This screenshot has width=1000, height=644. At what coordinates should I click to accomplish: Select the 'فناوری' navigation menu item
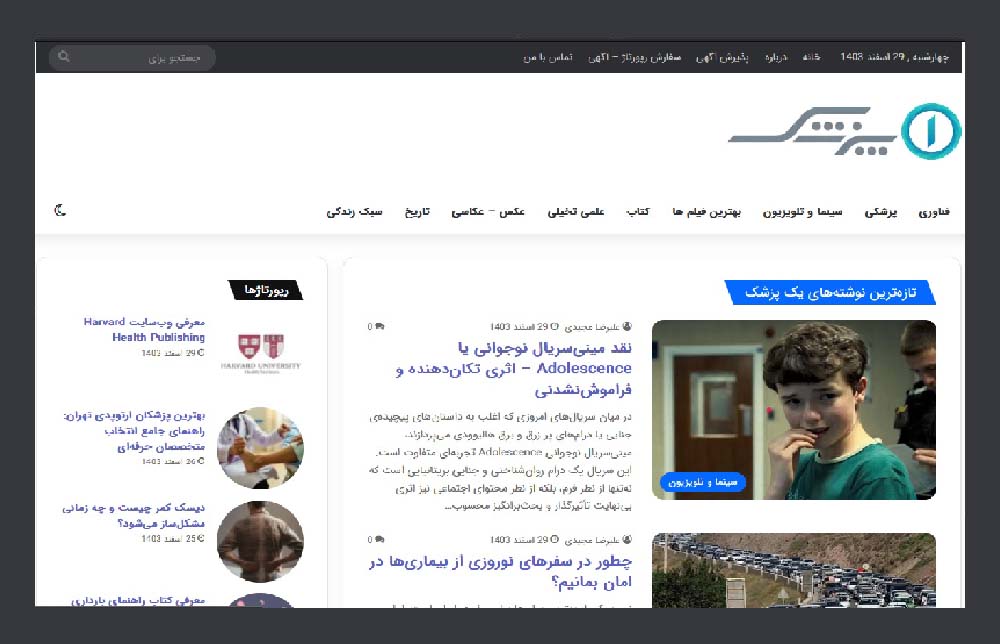tap(934, 212)
